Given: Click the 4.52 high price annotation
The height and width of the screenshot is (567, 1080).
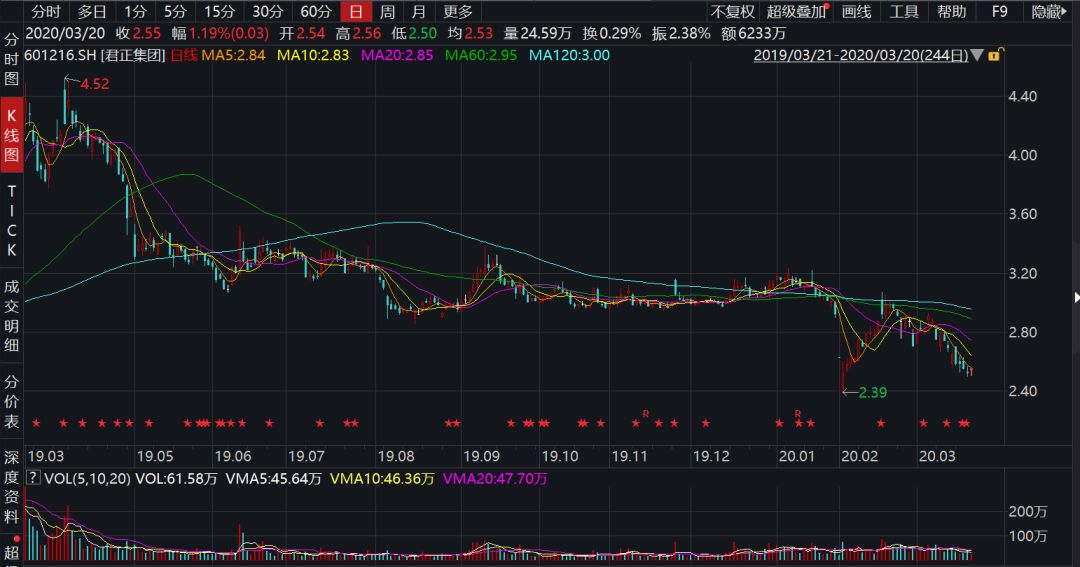Looking at the screenshot, I should click(93, 84).
